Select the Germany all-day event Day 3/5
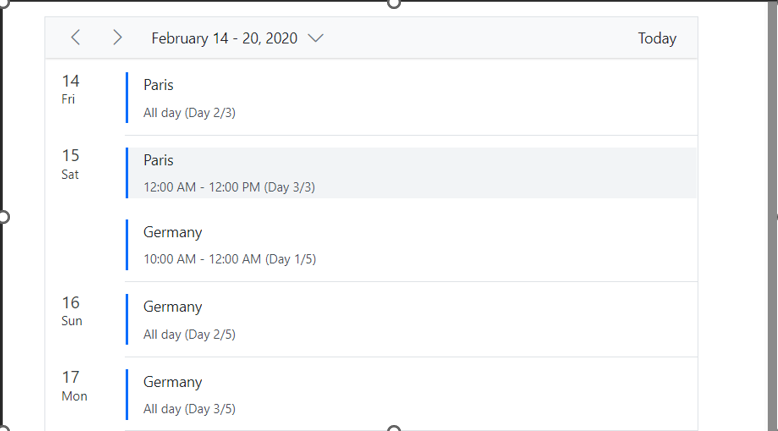This screenshot has height=431, width=778. [410, 395]
